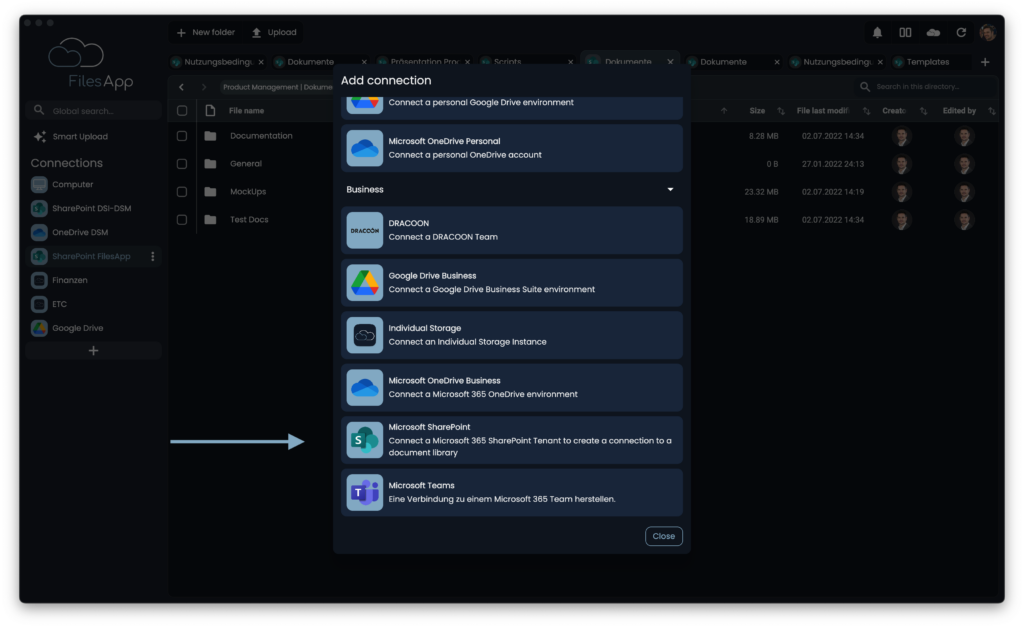
Task: Close the Scripts tab
Action: (571, 62)
